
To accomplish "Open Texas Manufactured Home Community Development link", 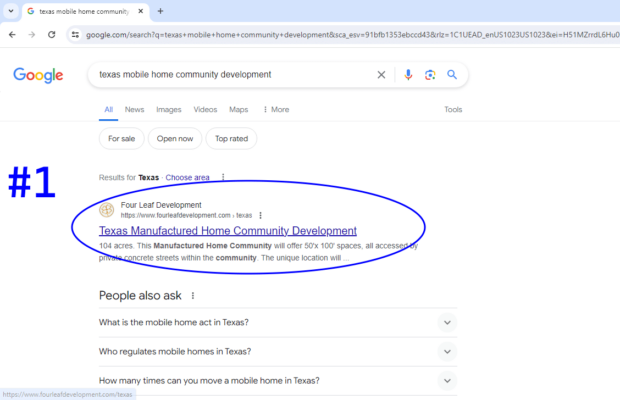I will tap(227, 231).
